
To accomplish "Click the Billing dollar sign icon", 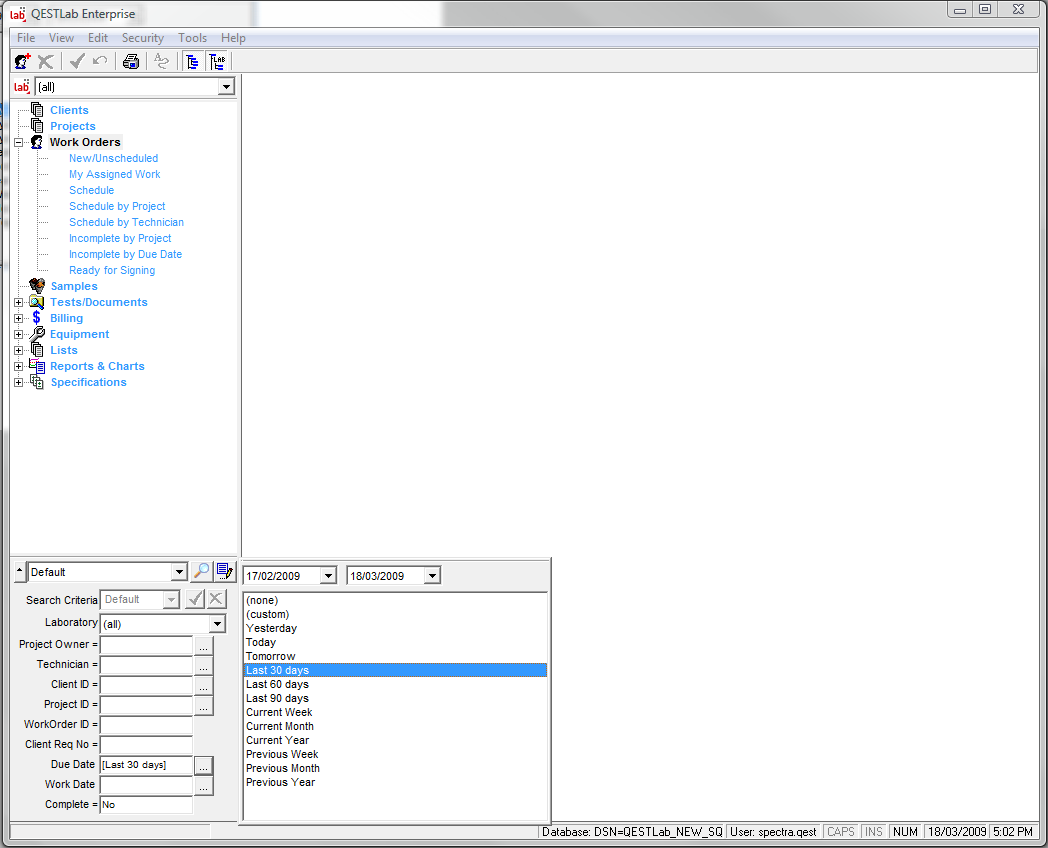I will 37,318.
